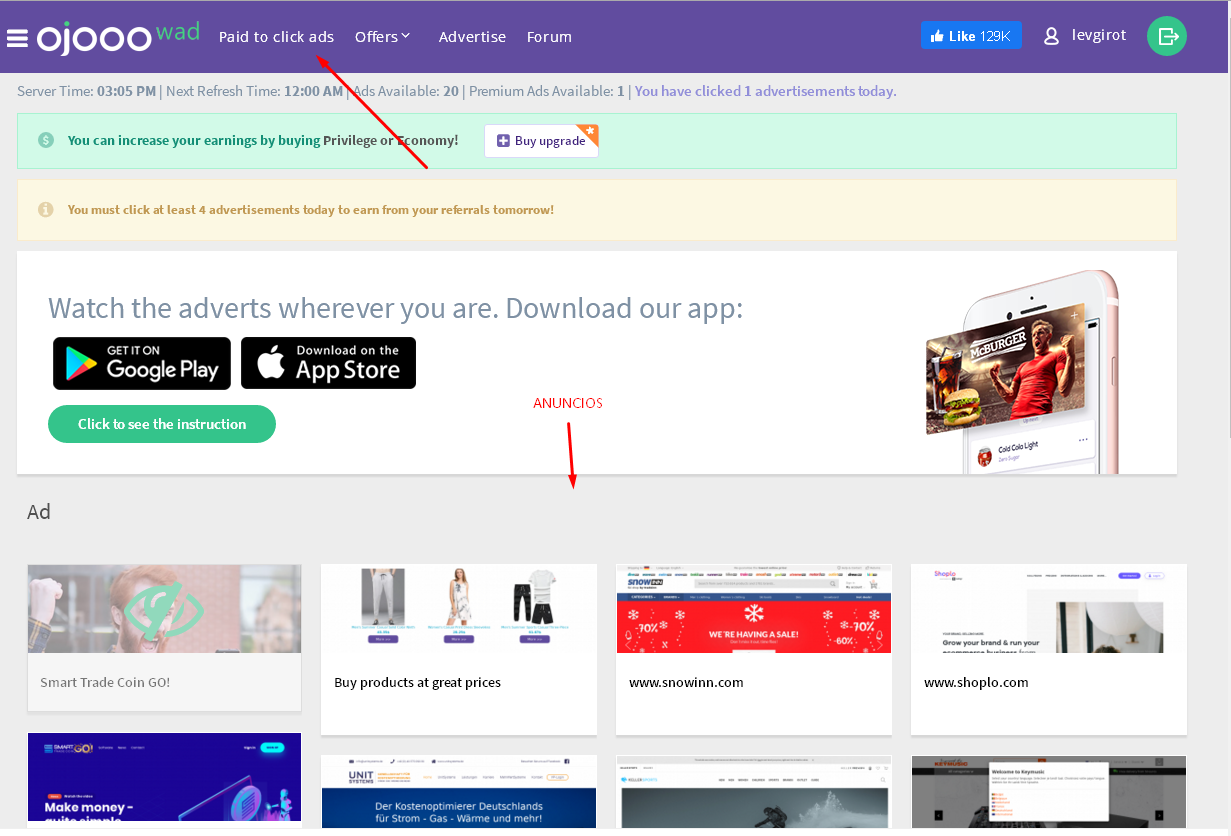Click the viewed-ad eye icon on Smart Trade Coin
This screenshot has width=1231, height=836.
coord(164,609)
